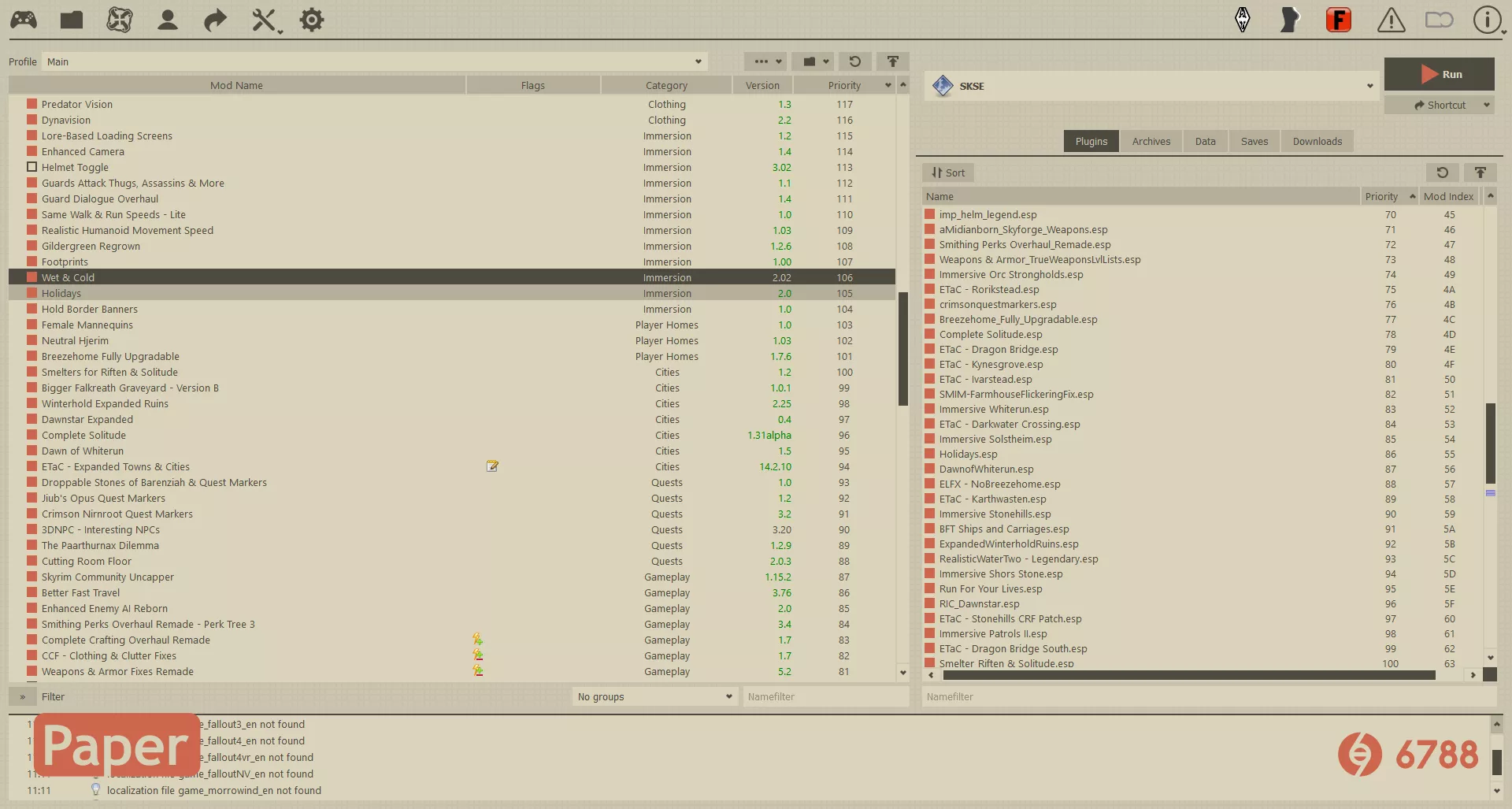
Task: Open the No groups dropdown
Action: point(655,696)
